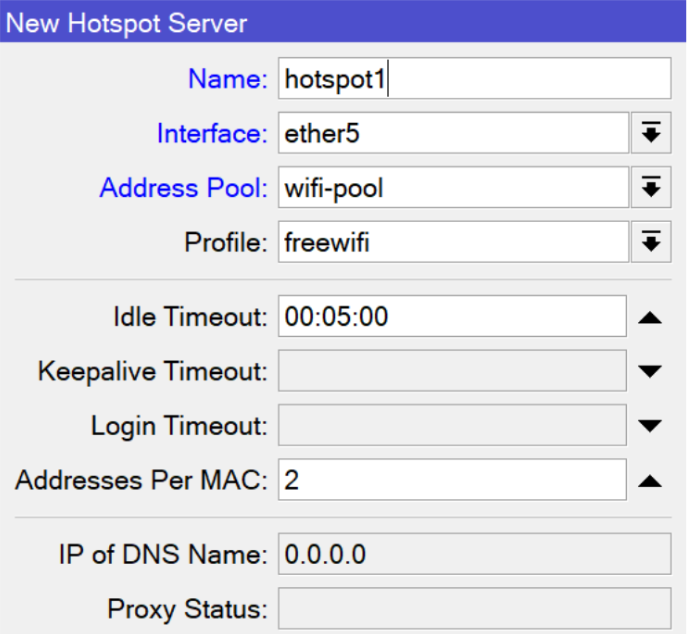The height and width of the screenshot is (634, 688).
Task: Click the Profile label
Action: [x=226, y=242]
